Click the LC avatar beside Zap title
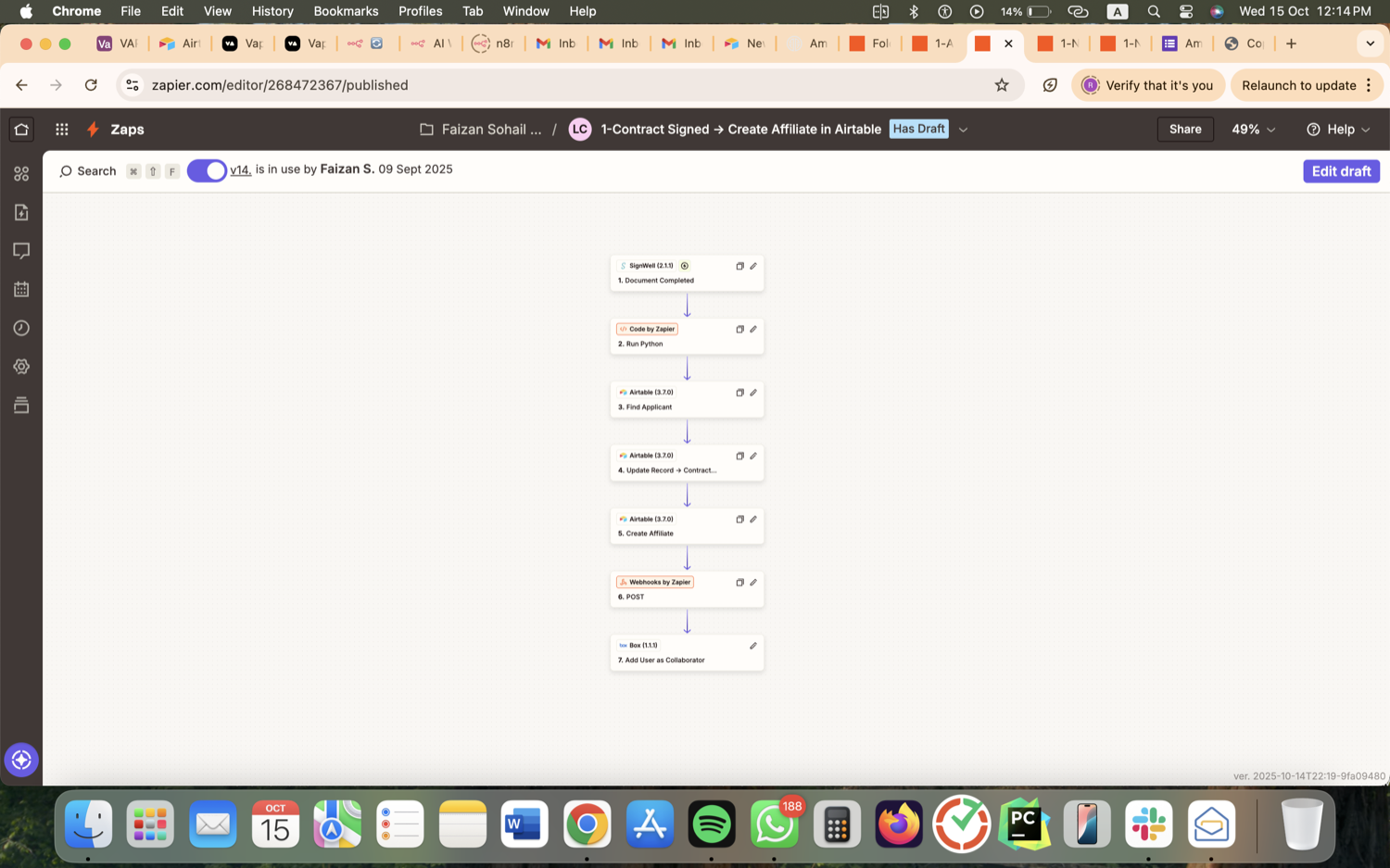 coord(580,130)
